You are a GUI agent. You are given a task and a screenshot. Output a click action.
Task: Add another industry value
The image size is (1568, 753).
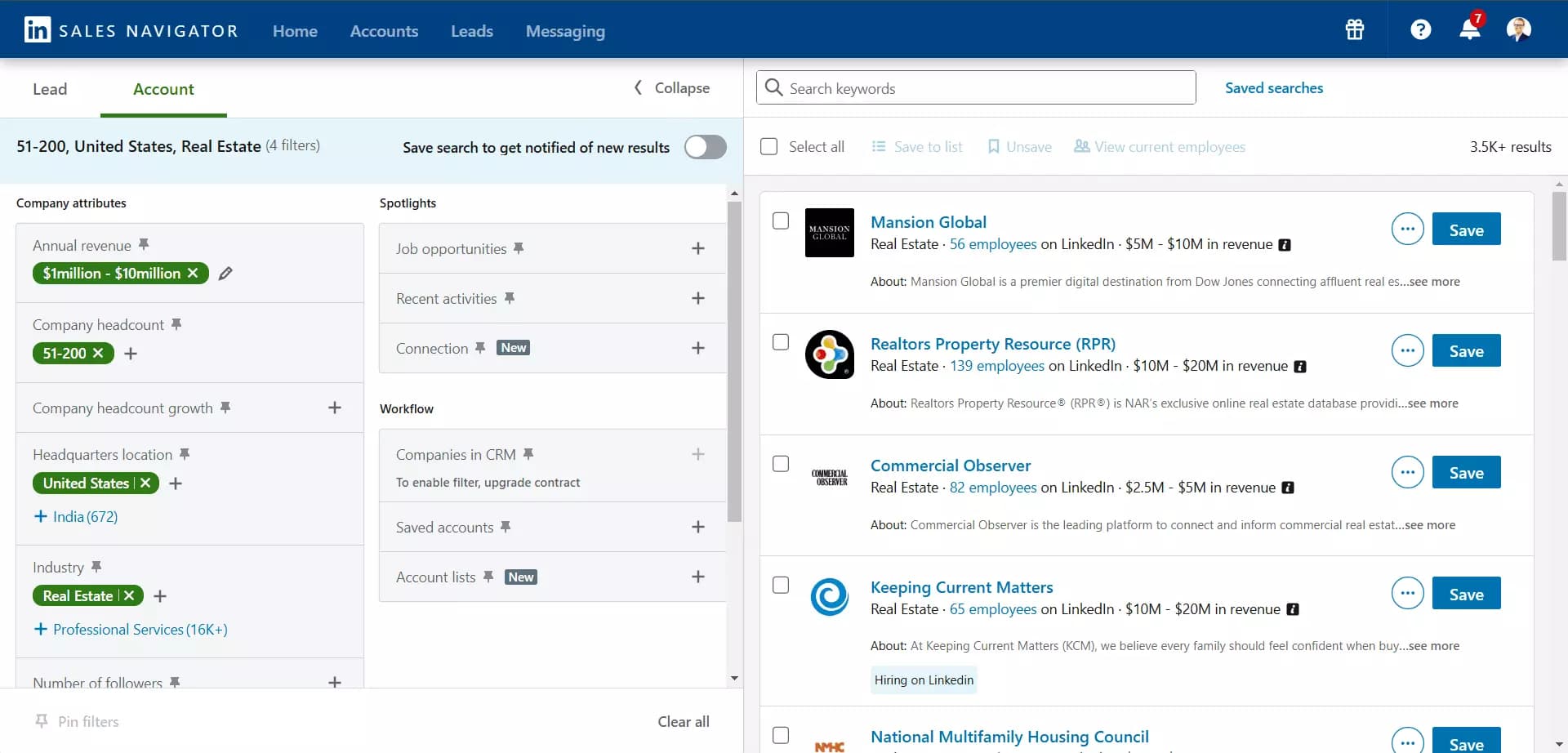coord(160,596)
